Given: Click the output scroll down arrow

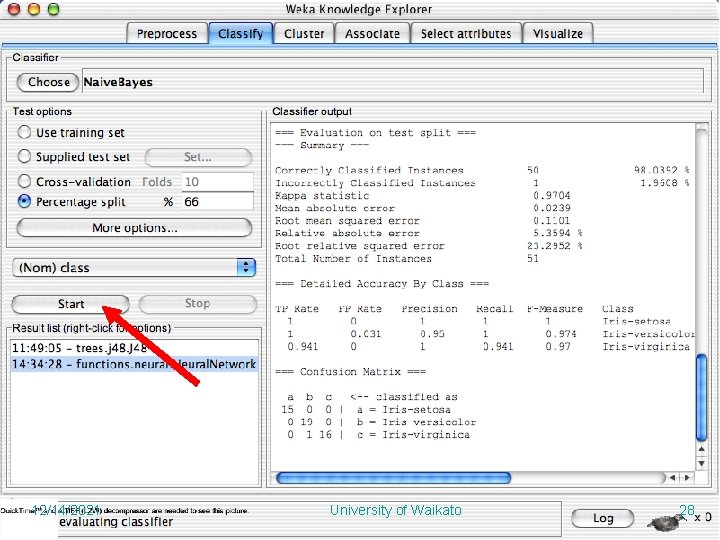Looking at the screenshot, I should [x=702, y=463].
